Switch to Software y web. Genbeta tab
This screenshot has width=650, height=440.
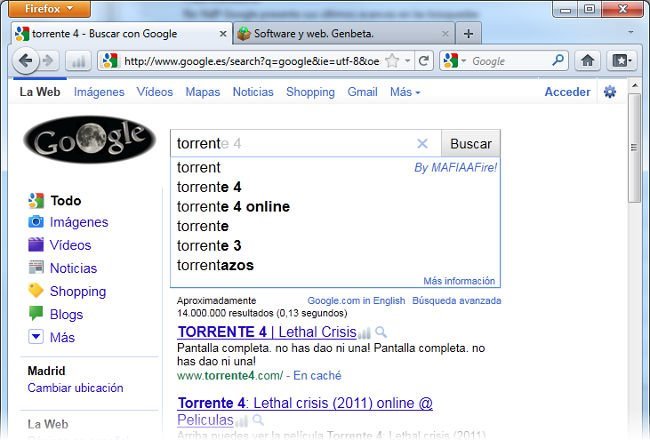(344, 33)
